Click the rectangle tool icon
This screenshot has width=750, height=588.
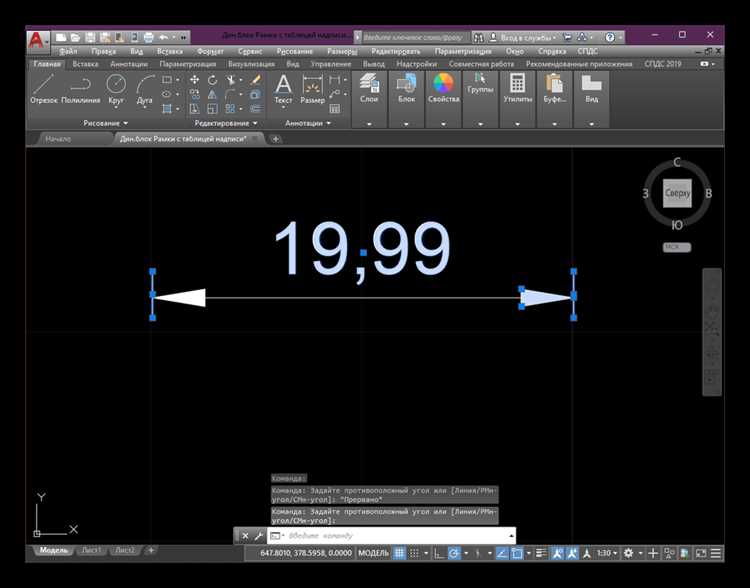167,79
